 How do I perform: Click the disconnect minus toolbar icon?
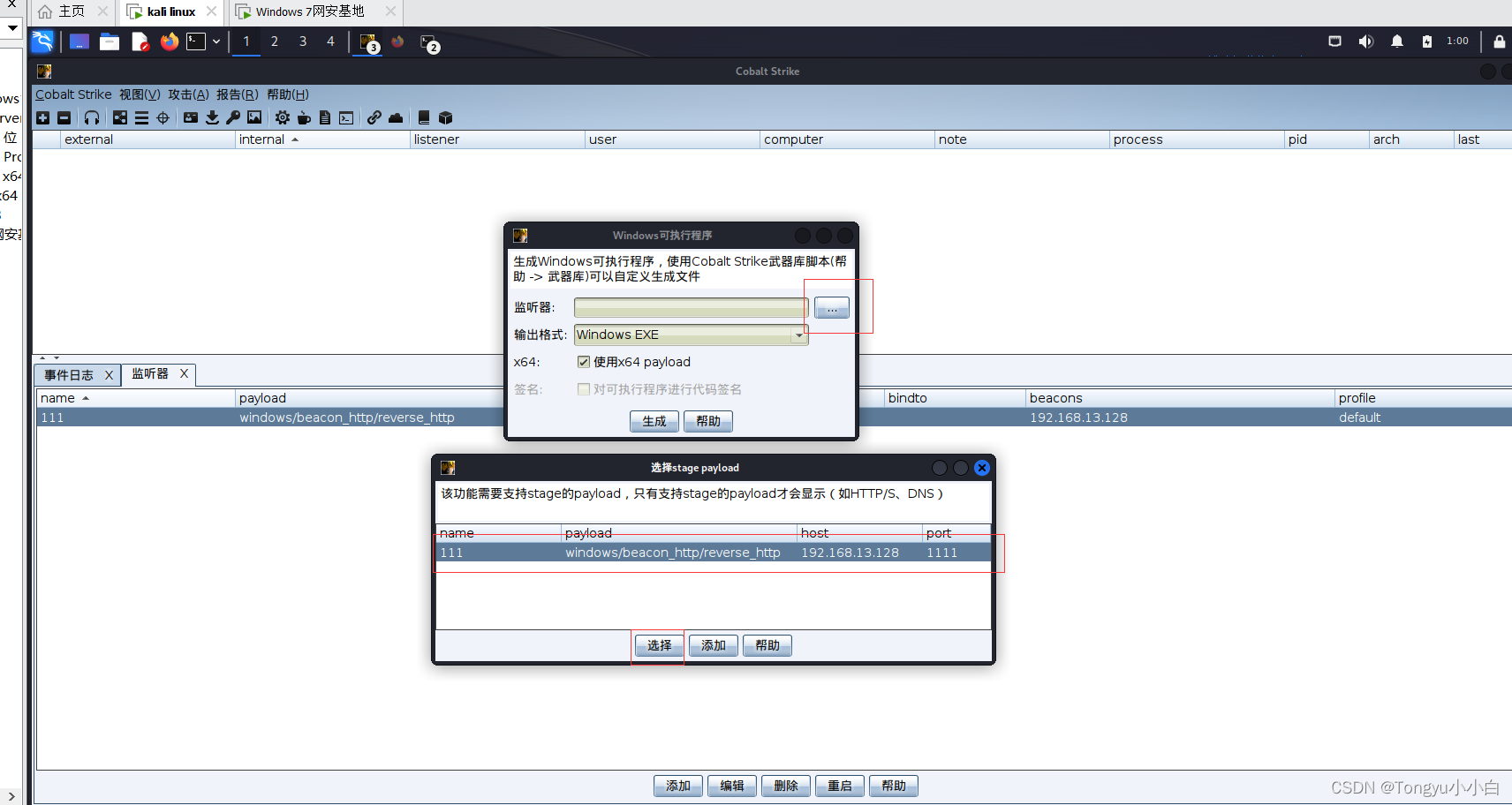point(64,117)
